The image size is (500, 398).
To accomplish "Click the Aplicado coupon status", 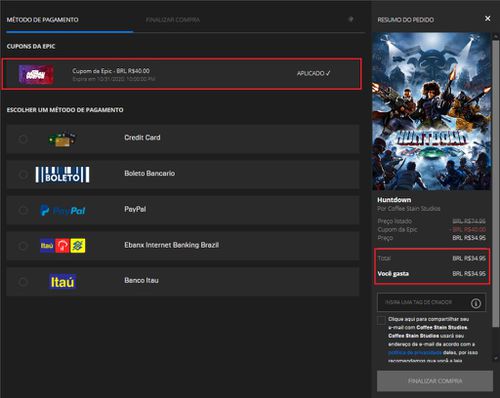I will point(313,73).
